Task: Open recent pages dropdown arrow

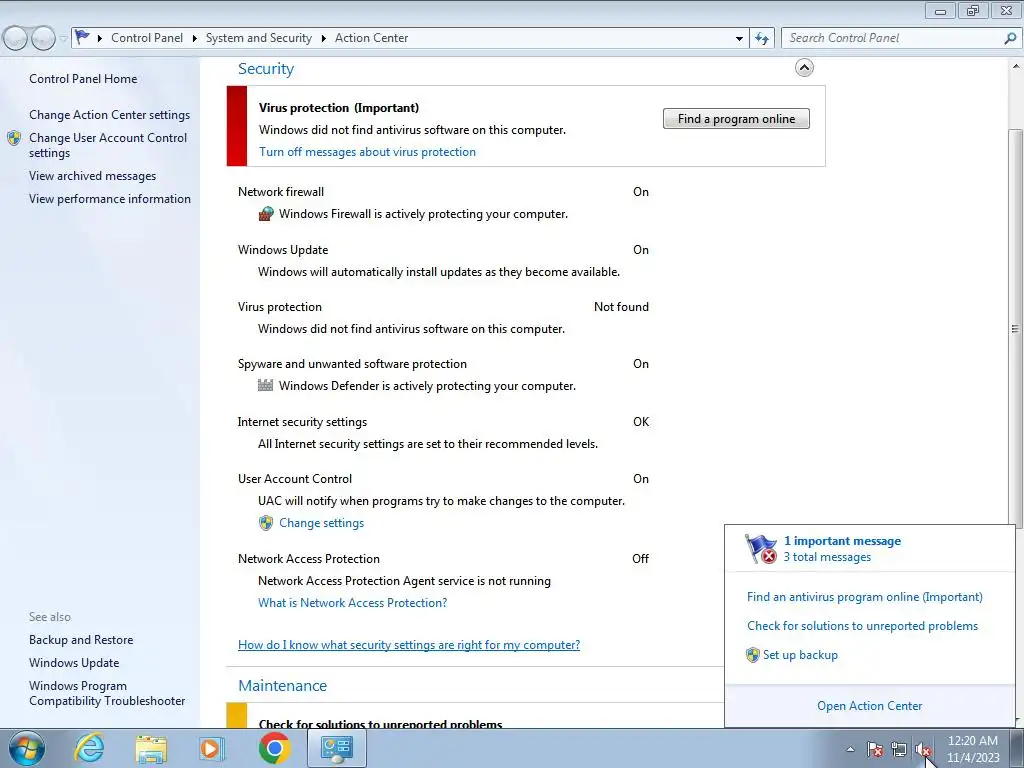Action: point(63,39)
